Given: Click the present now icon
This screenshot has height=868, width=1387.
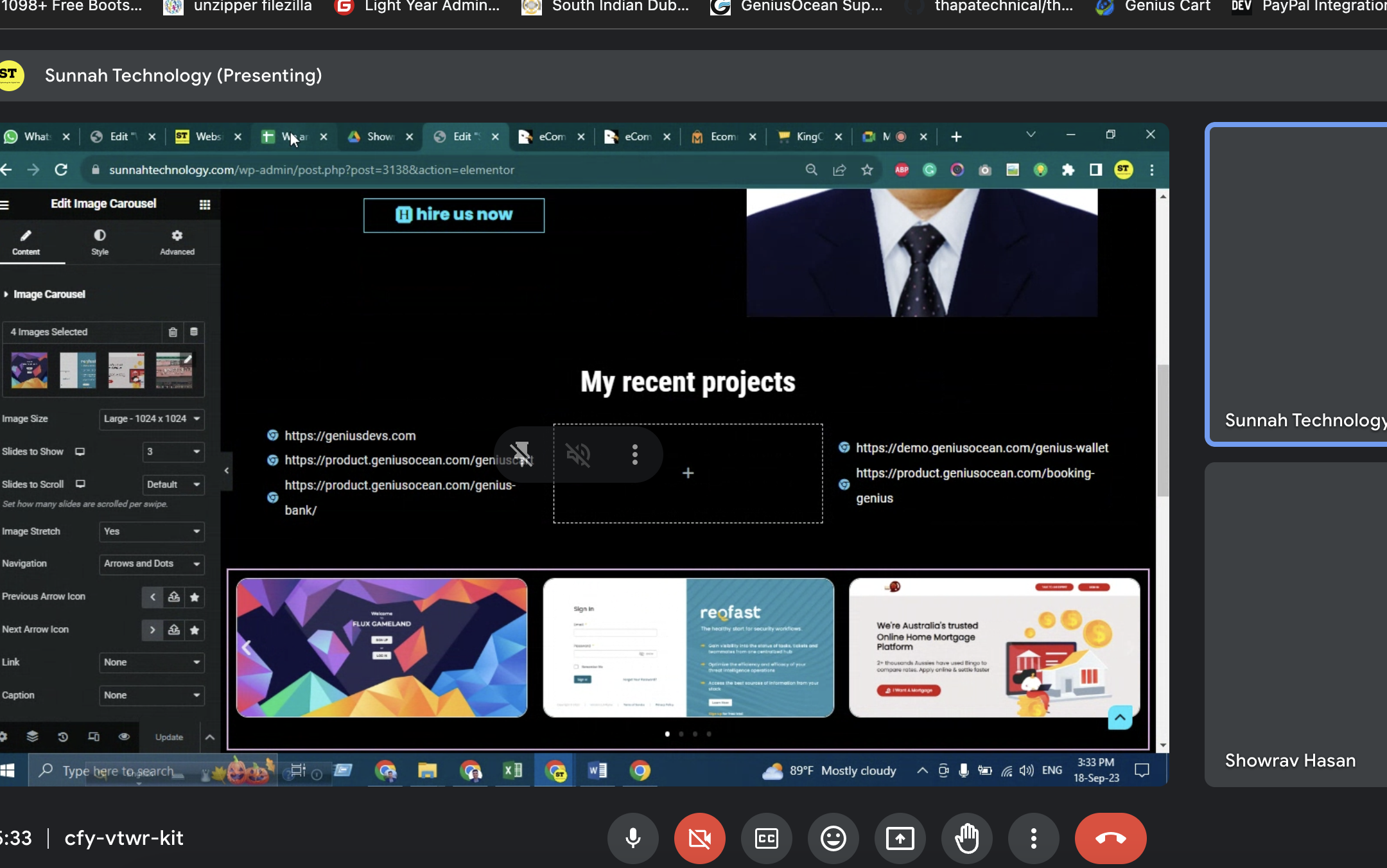Looking at the screenshot, I should pos(900,838).
